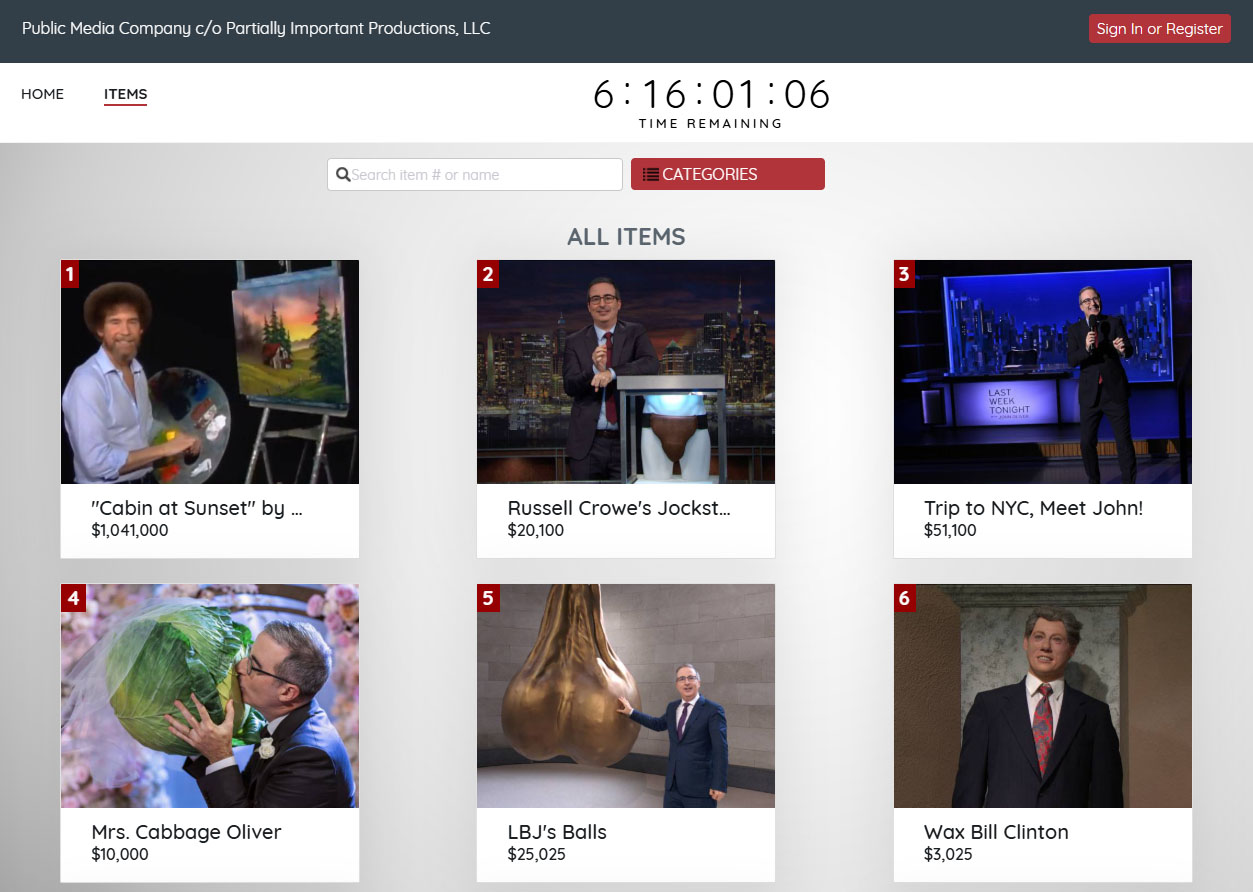The width and height of the screenshot is (1253, 892).
Task: Click the item number 4 badge
Action: click(x=71, y=598)
